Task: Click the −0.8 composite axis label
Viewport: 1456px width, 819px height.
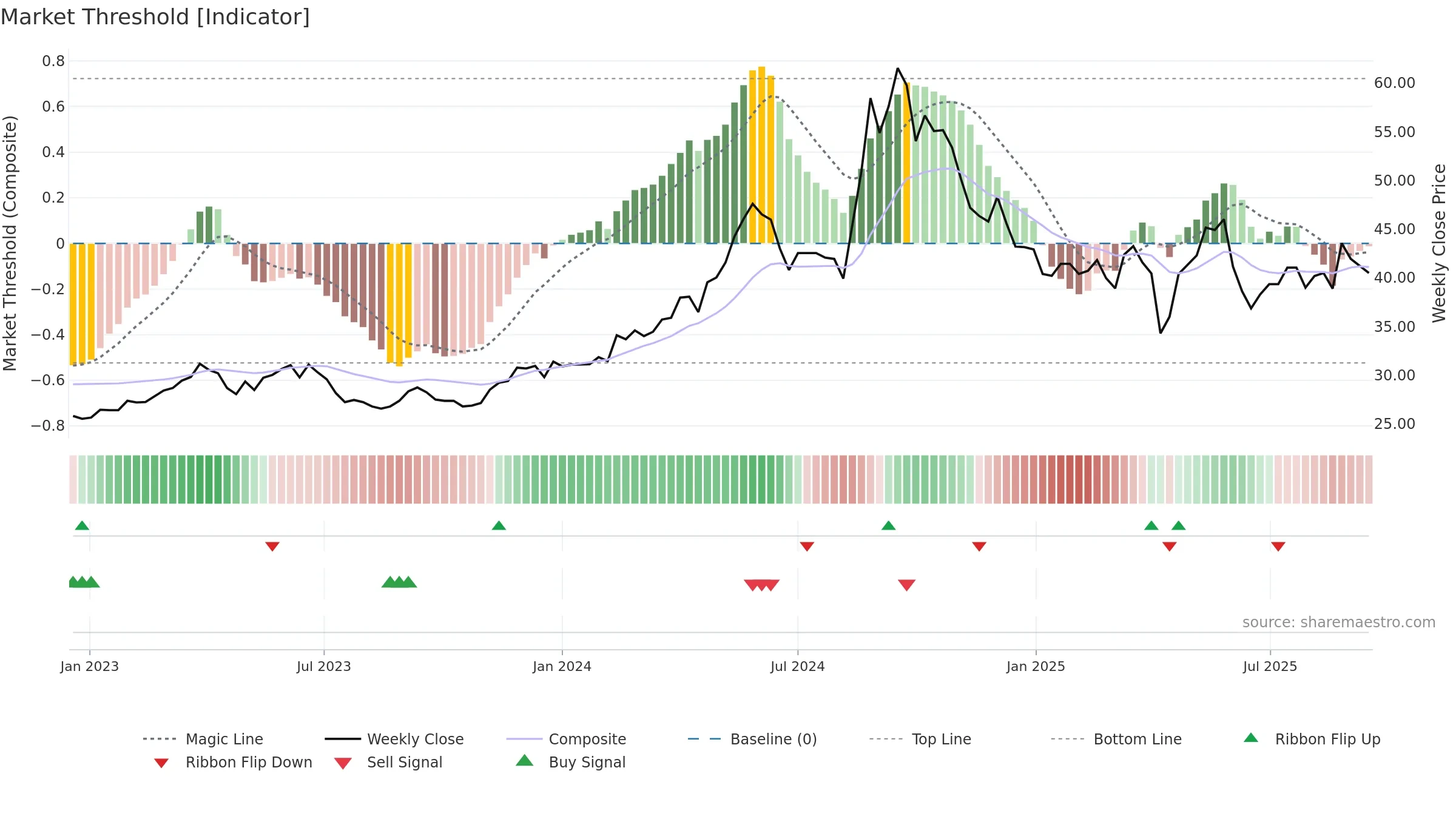Action: pyautogui.click(x=47, y=426)
